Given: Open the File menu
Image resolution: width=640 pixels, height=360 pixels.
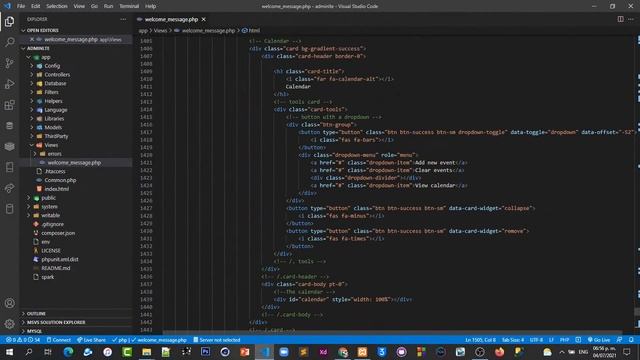Looking at the screenshot, I should point(21,6).
